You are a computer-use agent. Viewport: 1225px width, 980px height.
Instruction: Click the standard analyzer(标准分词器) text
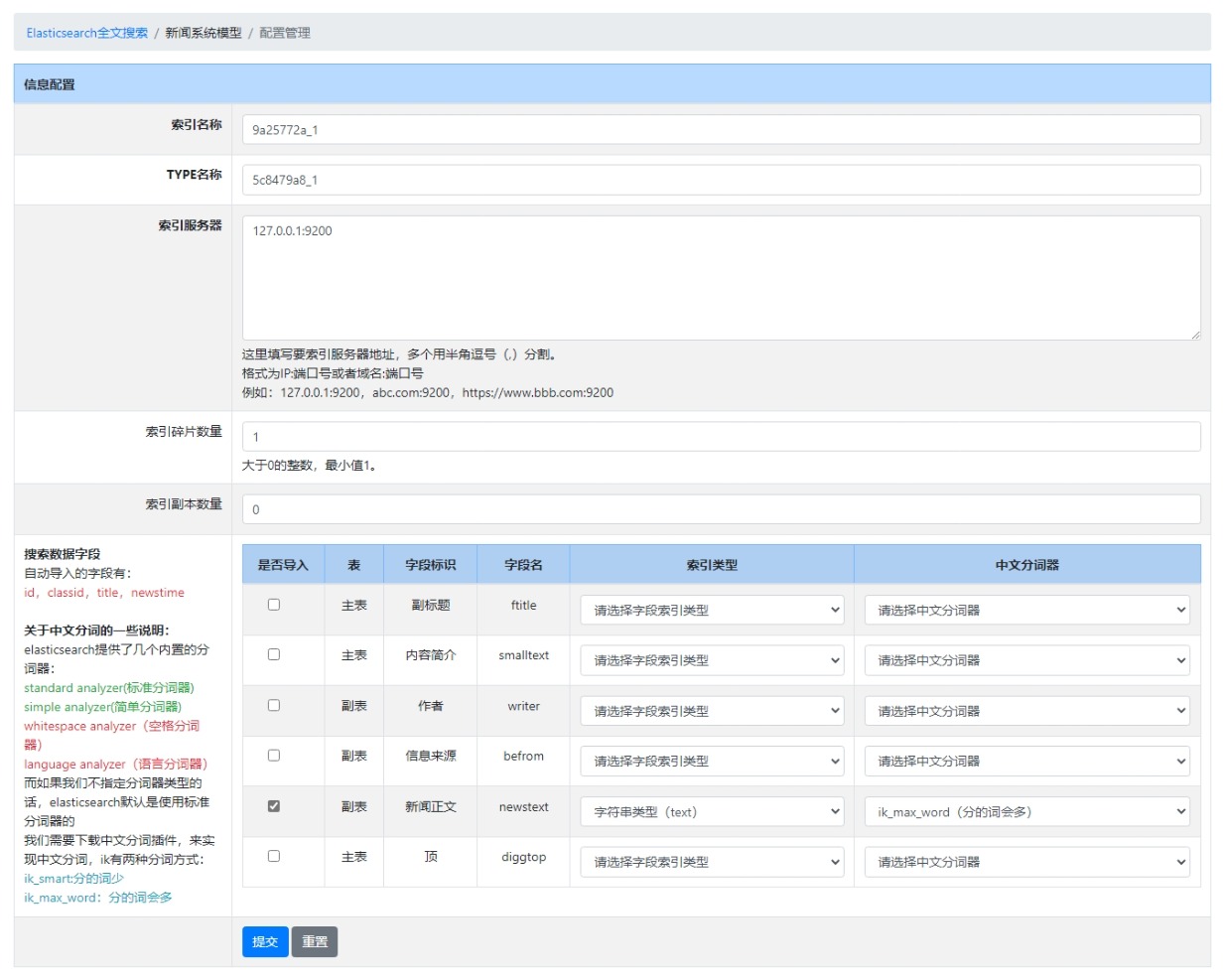(109, 688)
